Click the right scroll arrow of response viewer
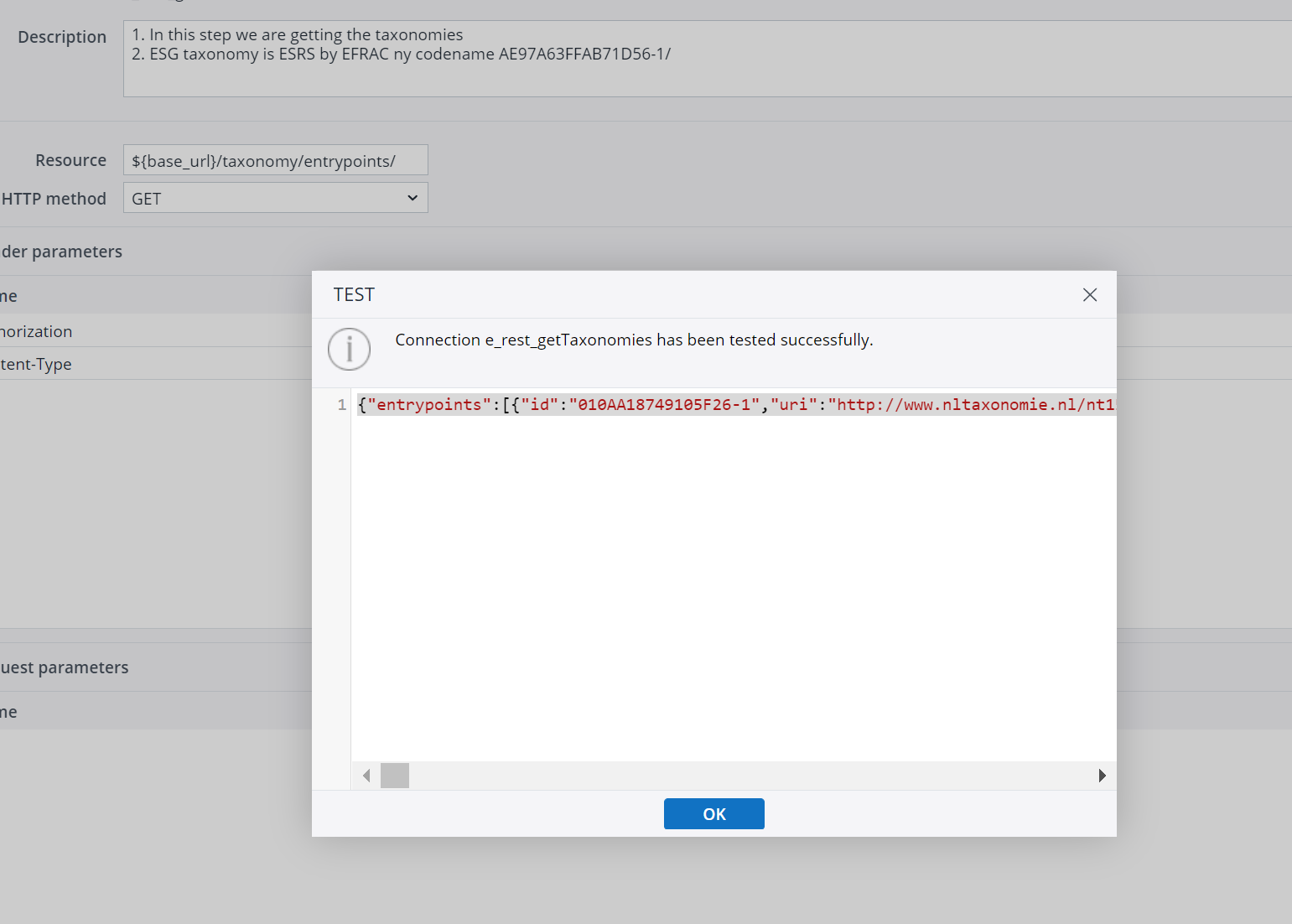 tap(1102, 776)
